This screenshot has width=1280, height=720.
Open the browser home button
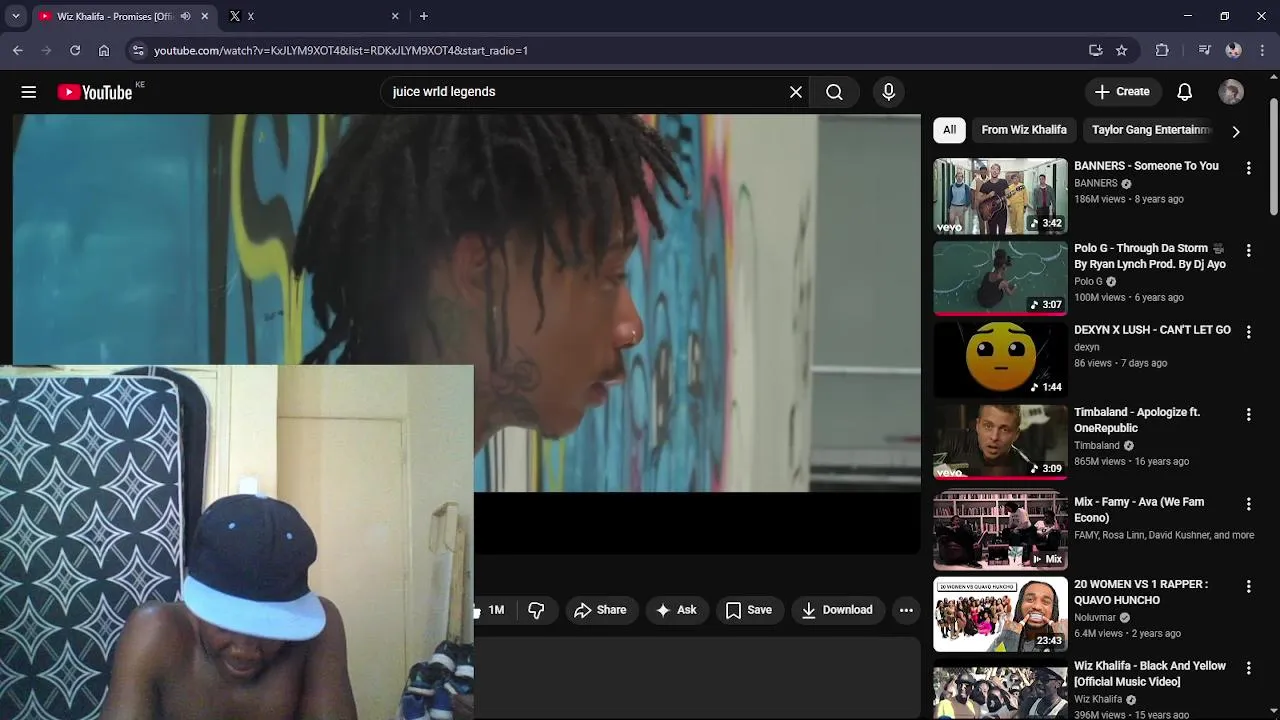pyautogui.click(x=104, y=50)
